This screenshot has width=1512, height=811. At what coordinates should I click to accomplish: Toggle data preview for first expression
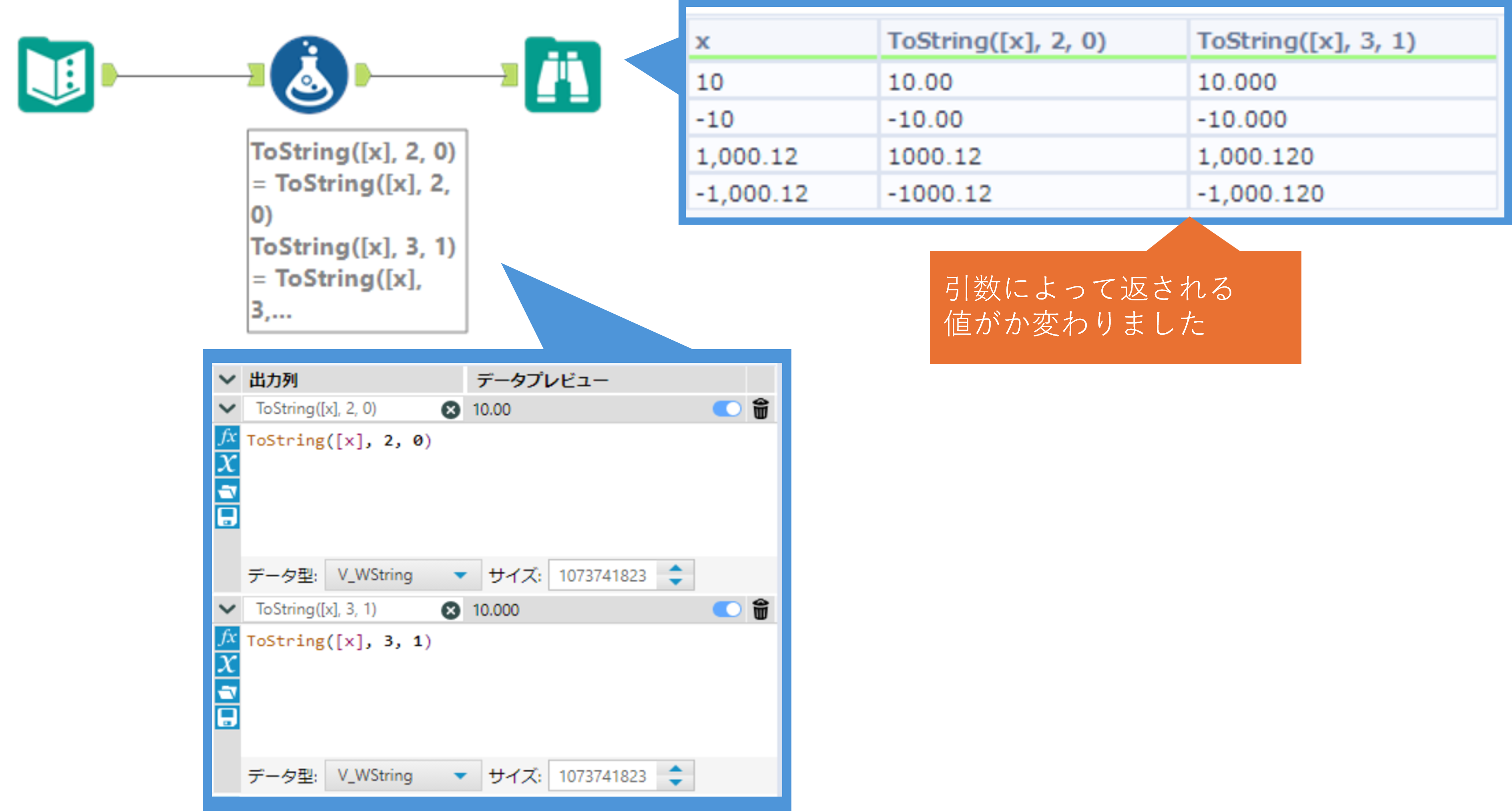tap(727, 409)
